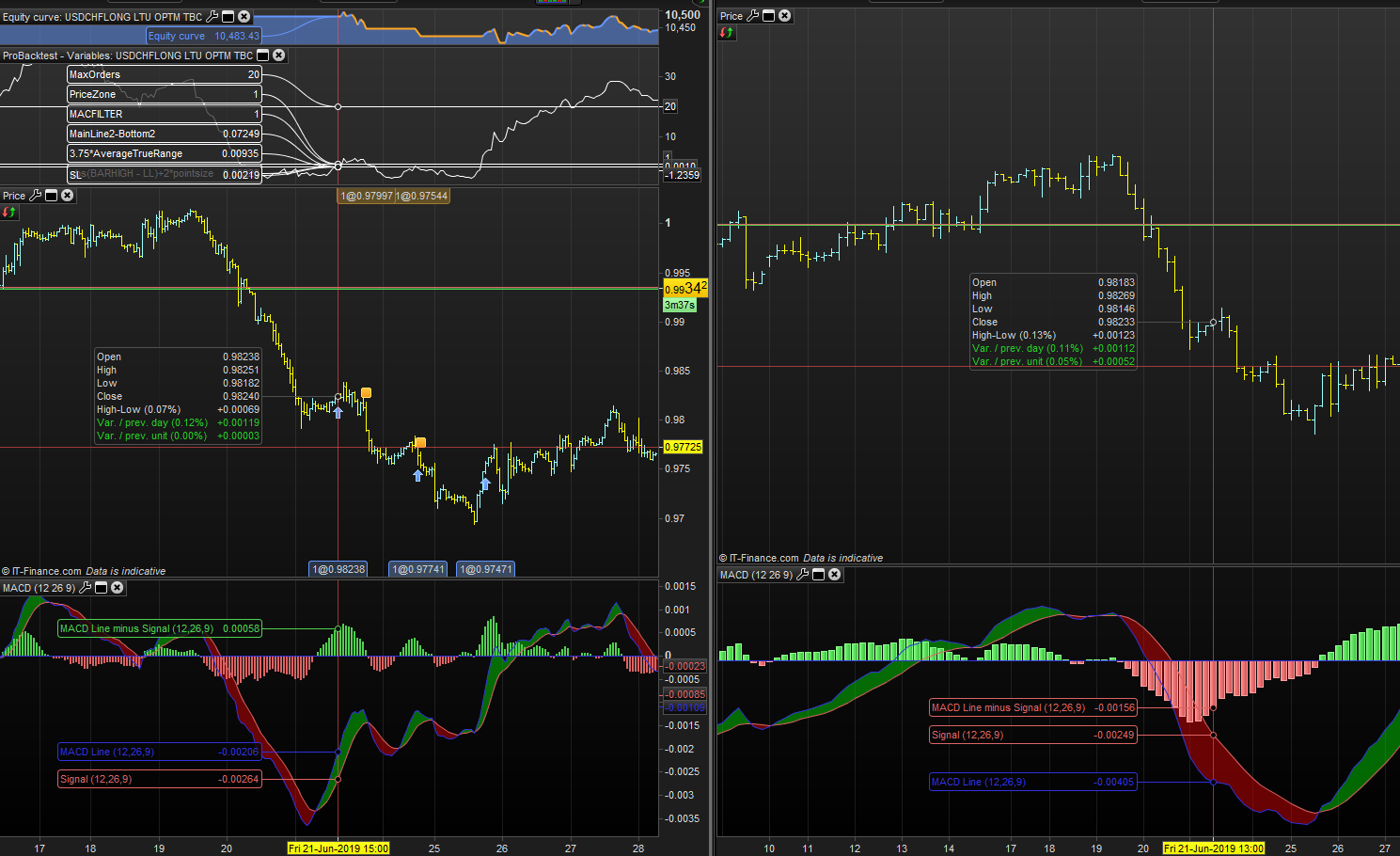This screenshot has width=1400, height=856.
Task: Click the Signal -0.00249 label
Action: click(1033, 735)
